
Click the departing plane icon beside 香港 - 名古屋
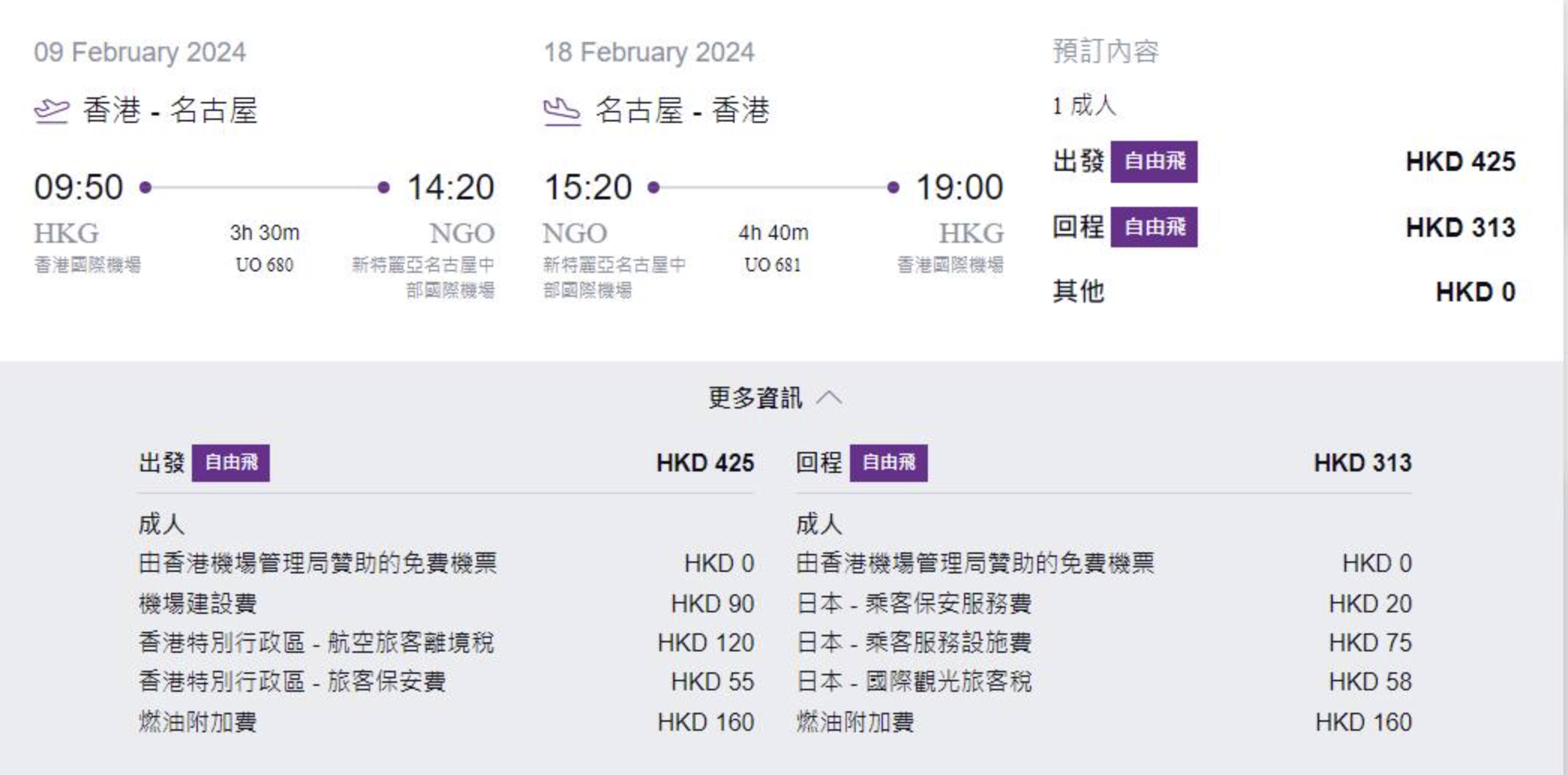click(52, 112)
